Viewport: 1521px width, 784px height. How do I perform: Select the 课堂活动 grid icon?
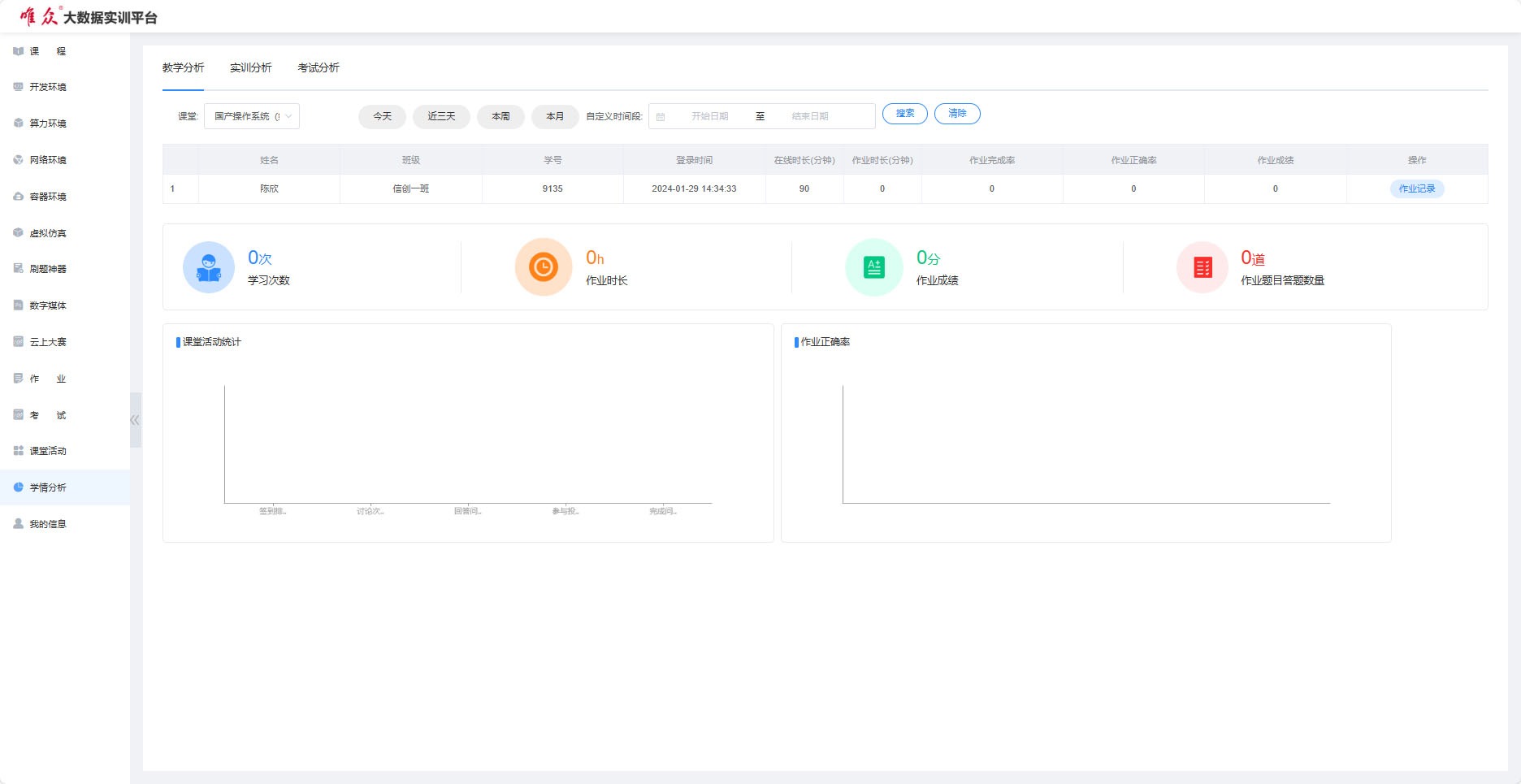[x=18, y=451]
